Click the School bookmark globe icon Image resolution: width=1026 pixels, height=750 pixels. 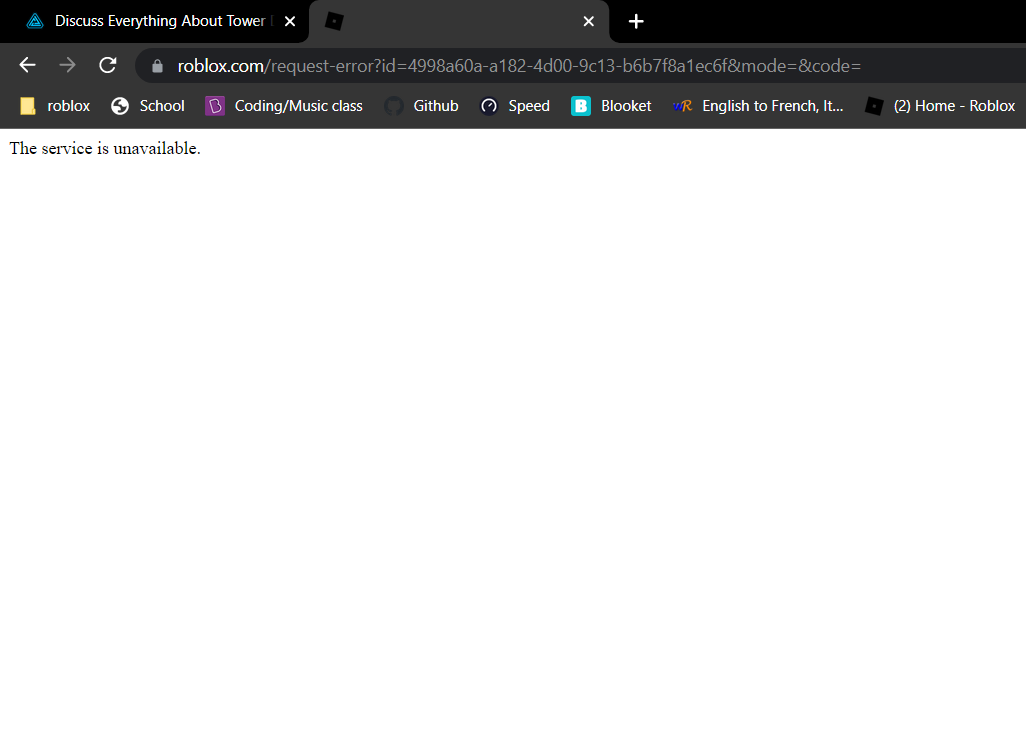(x=119, y=105)
